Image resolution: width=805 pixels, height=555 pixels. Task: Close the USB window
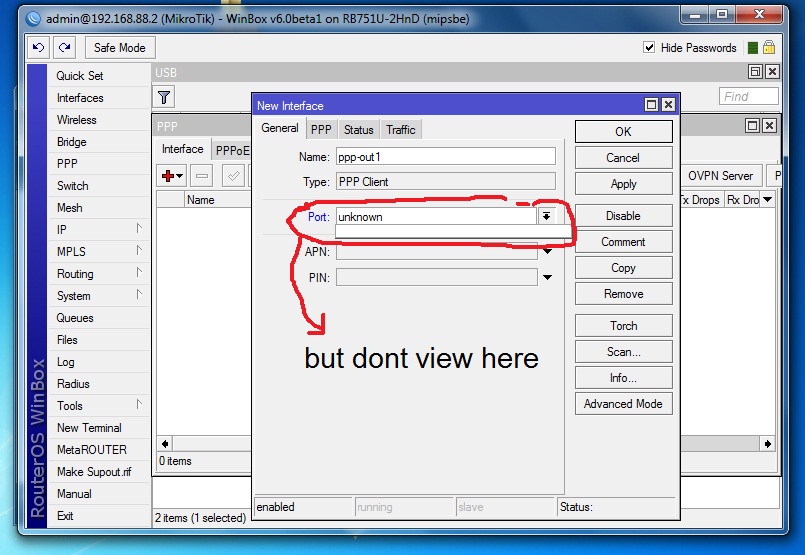pyautogui.click(x=772, y=71)
